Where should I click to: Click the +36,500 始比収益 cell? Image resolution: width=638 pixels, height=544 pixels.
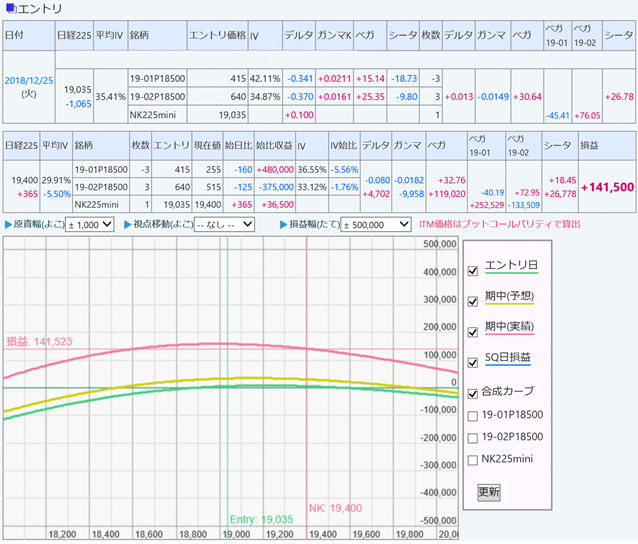(x=277, y=205)
